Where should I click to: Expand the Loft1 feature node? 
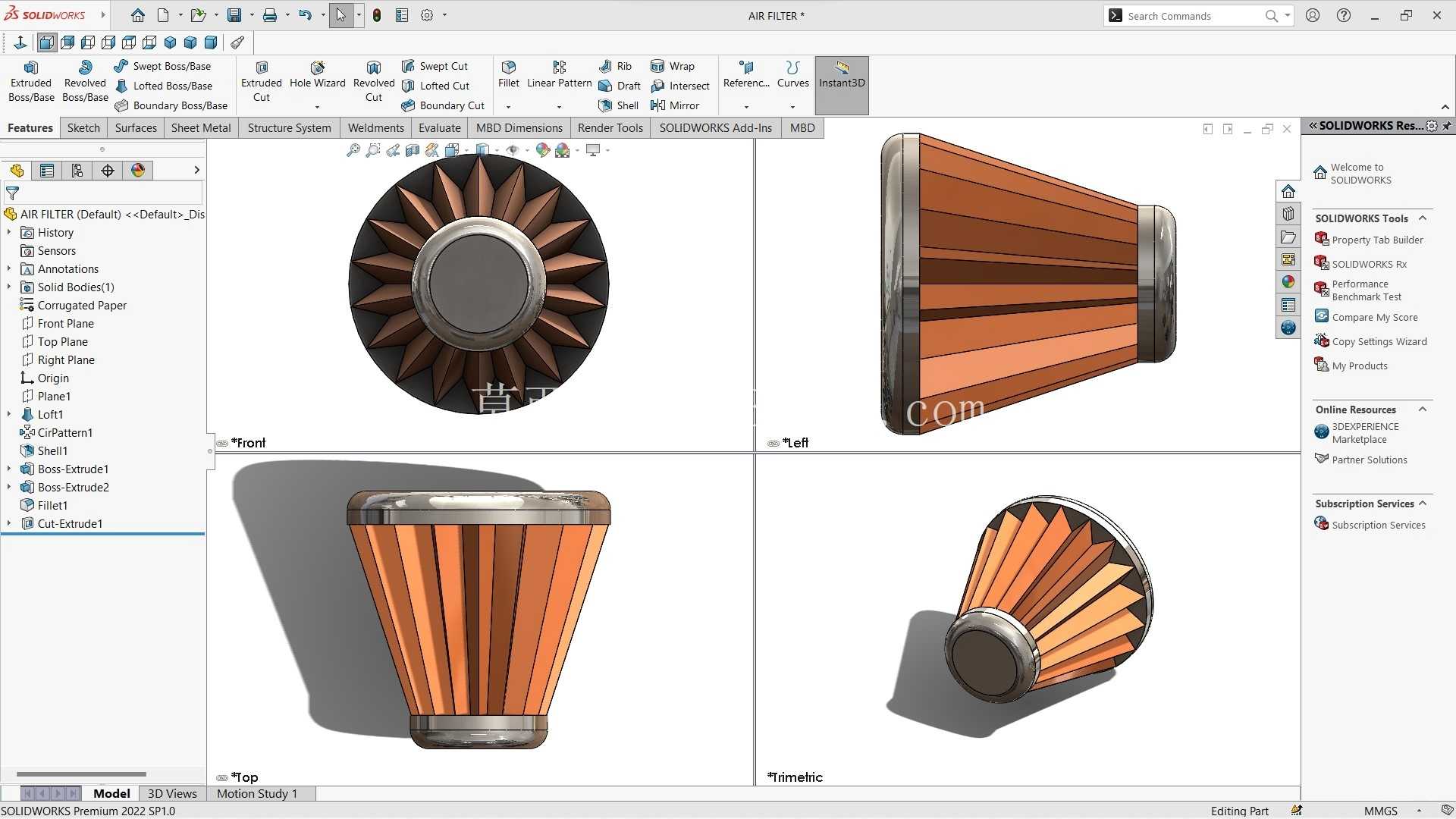click(x=9, y=415)
